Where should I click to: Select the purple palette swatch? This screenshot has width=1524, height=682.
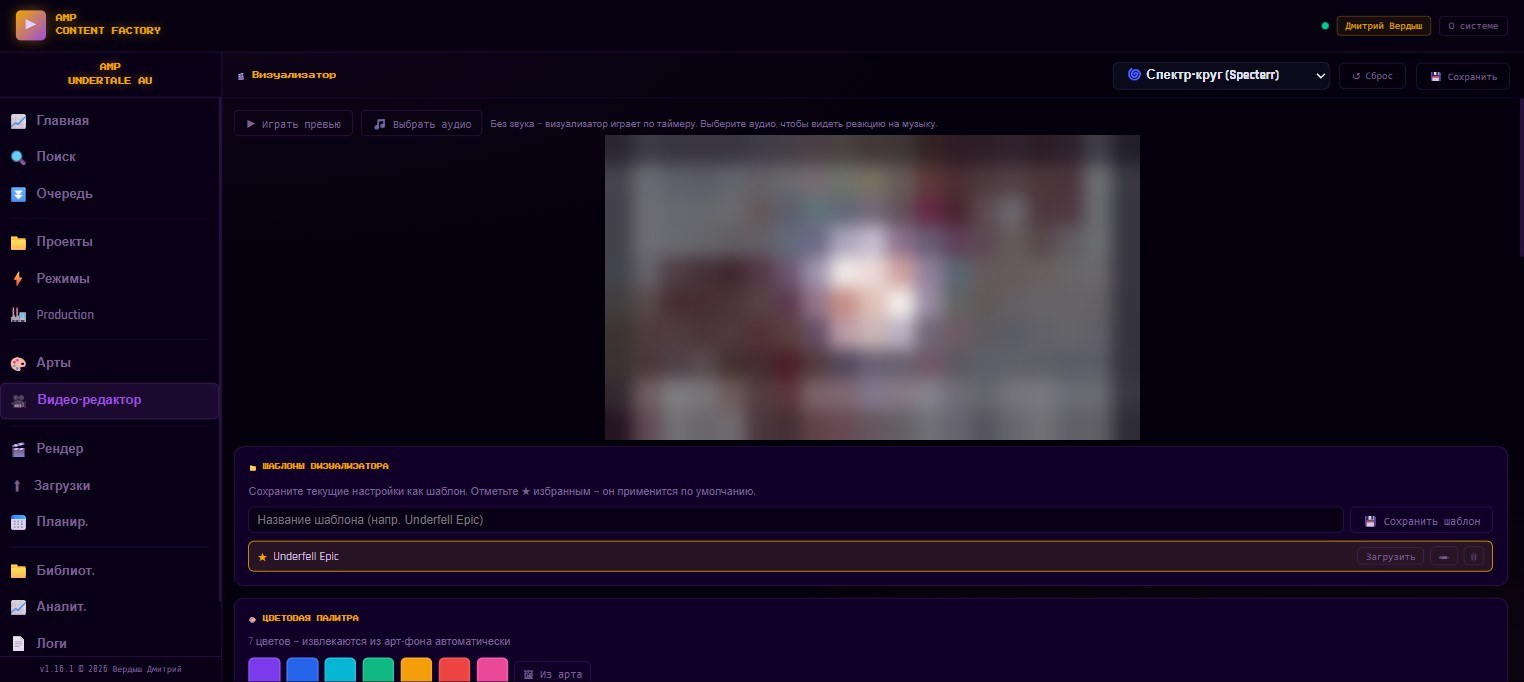coord(264,670)
